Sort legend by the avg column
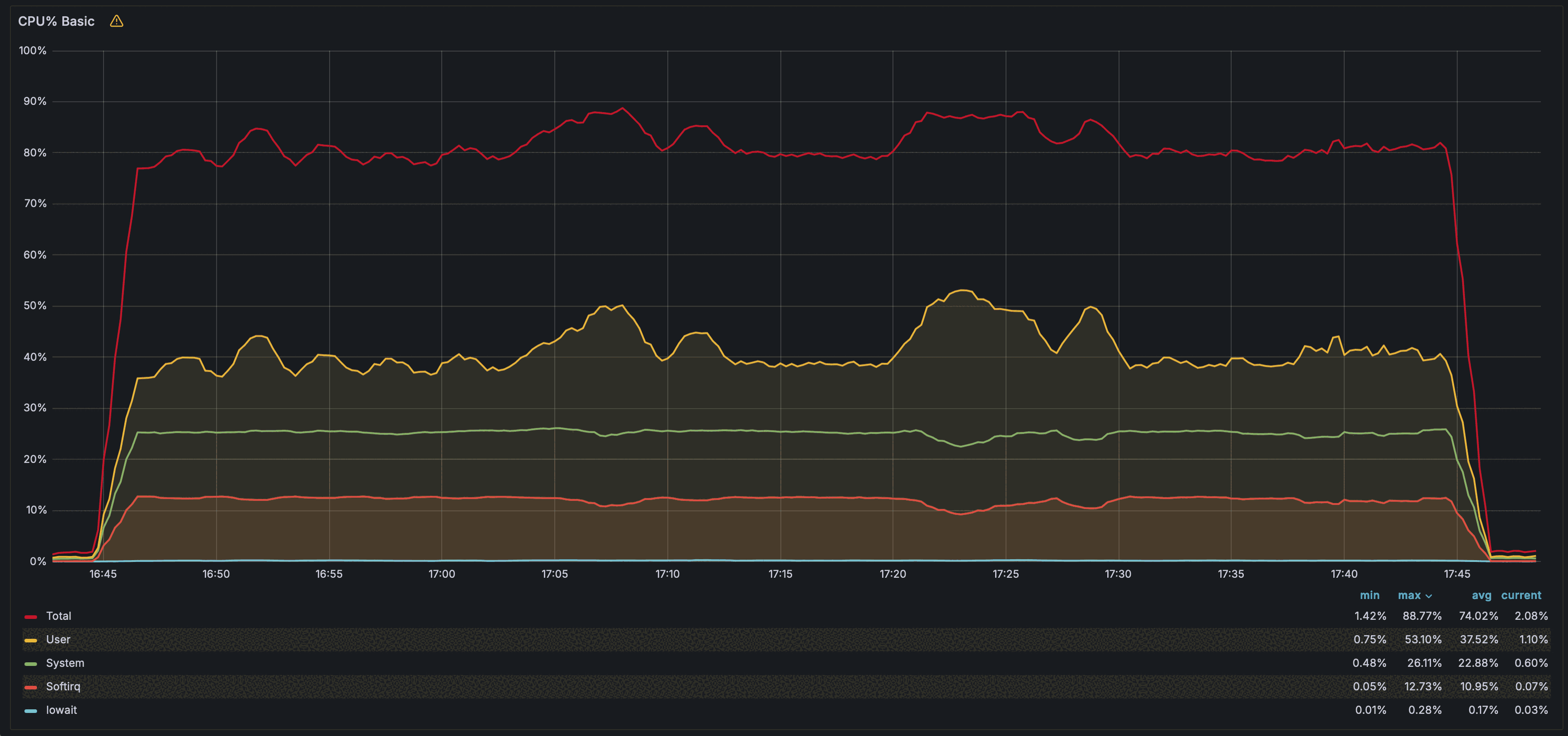1568x736 pixels. [x=1482, y=595]
